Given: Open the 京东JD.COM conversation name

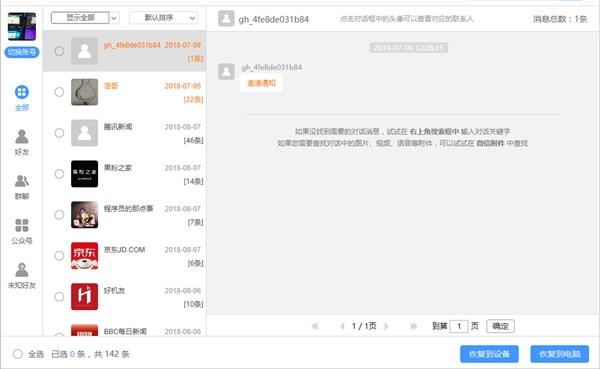Looking at the screenshot, I should [x=124, y=250].
